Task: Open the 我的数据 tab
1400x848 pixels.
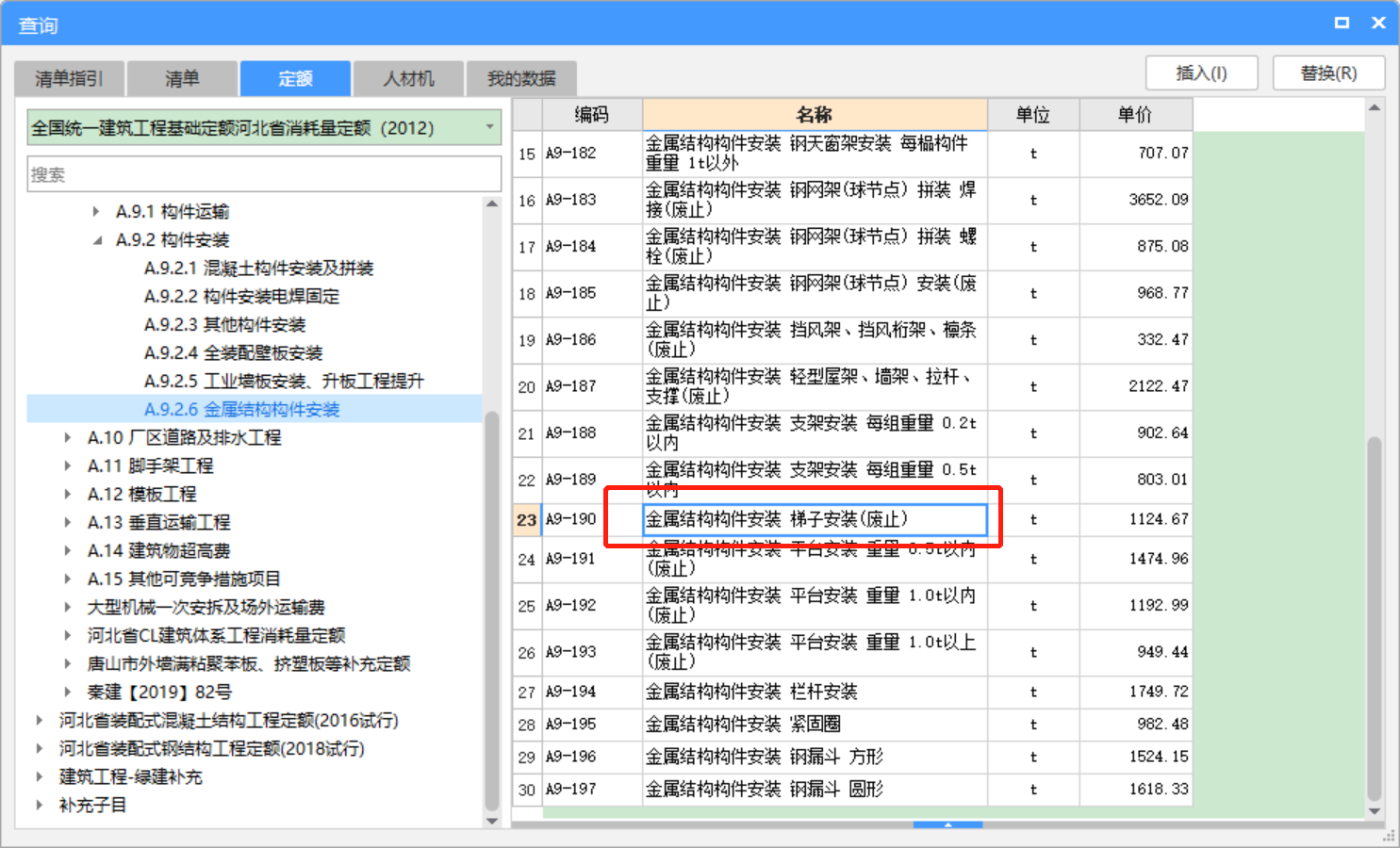Action: click(x=521, y=78)
